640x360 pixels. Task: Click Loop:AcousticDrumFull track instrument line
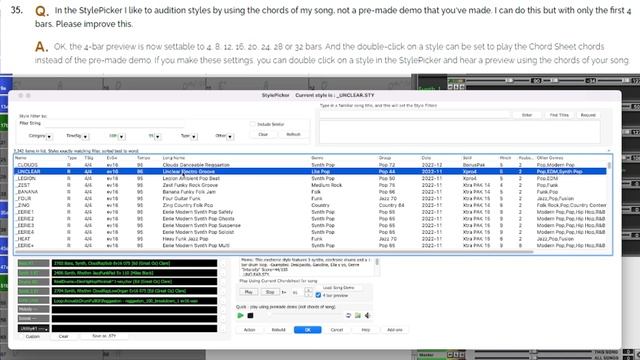(134, 300)
